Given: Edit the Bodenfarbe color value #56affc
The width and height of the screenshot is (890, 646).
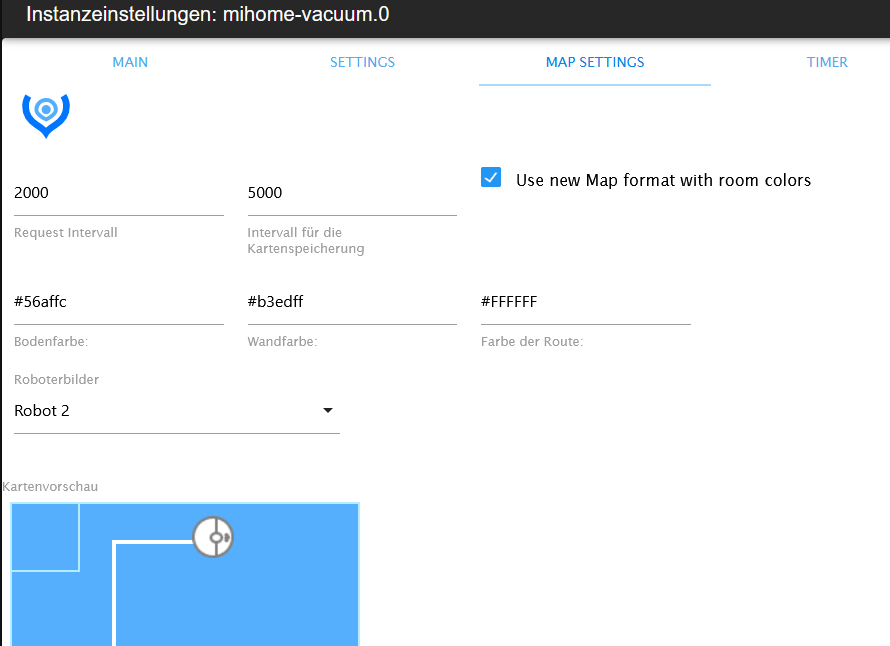Looking at the screenshot, I should (119, 302).
